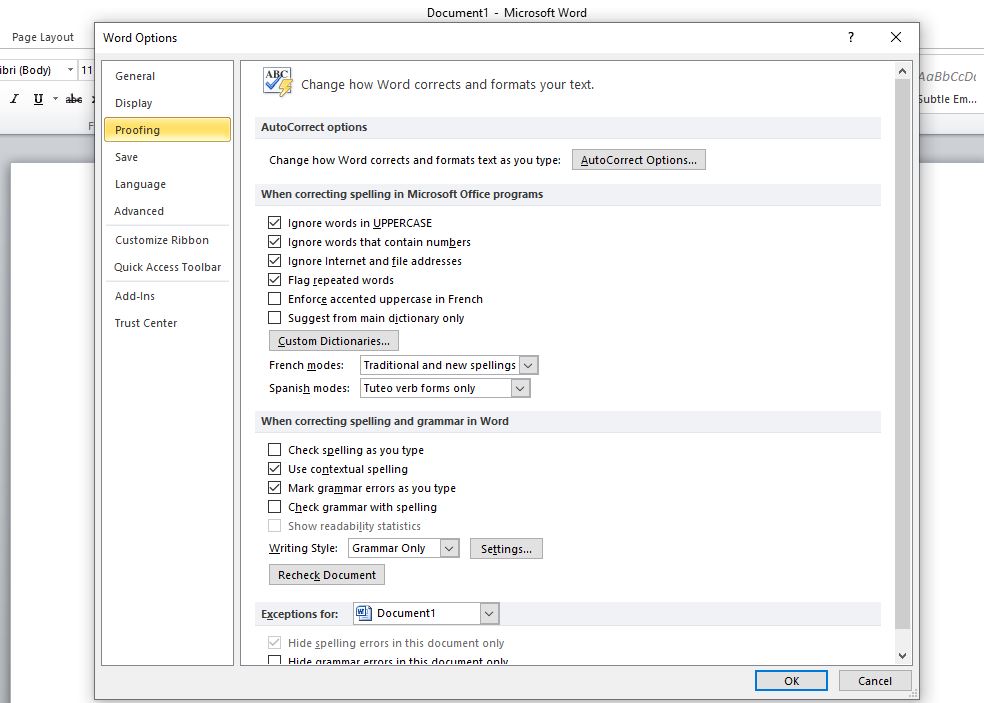Image resolution: width=984 pixels, height=703 pixels.
Task: Enable Suggest from main dictionary only
Action: (x=274, y=317)
